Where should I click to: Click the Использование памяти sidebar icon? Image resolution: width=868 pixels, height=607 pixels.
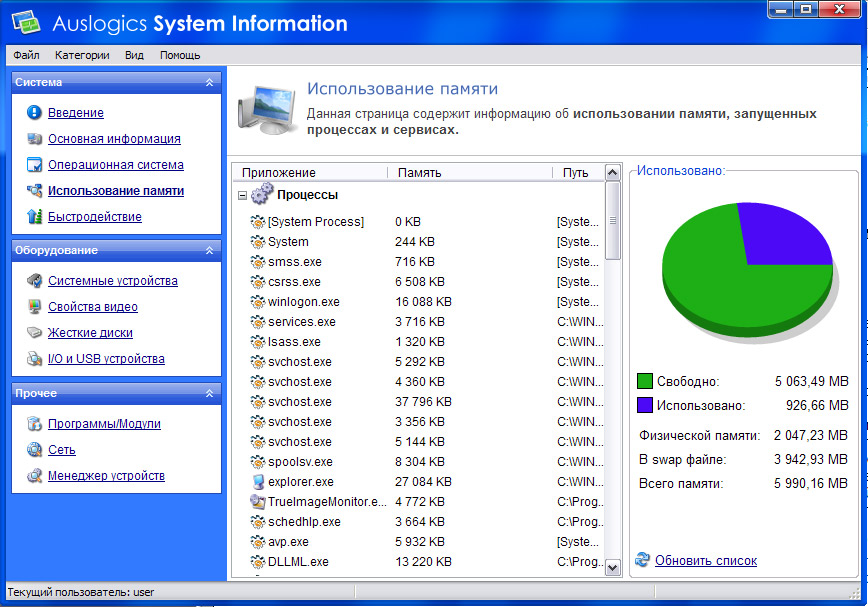34,190
